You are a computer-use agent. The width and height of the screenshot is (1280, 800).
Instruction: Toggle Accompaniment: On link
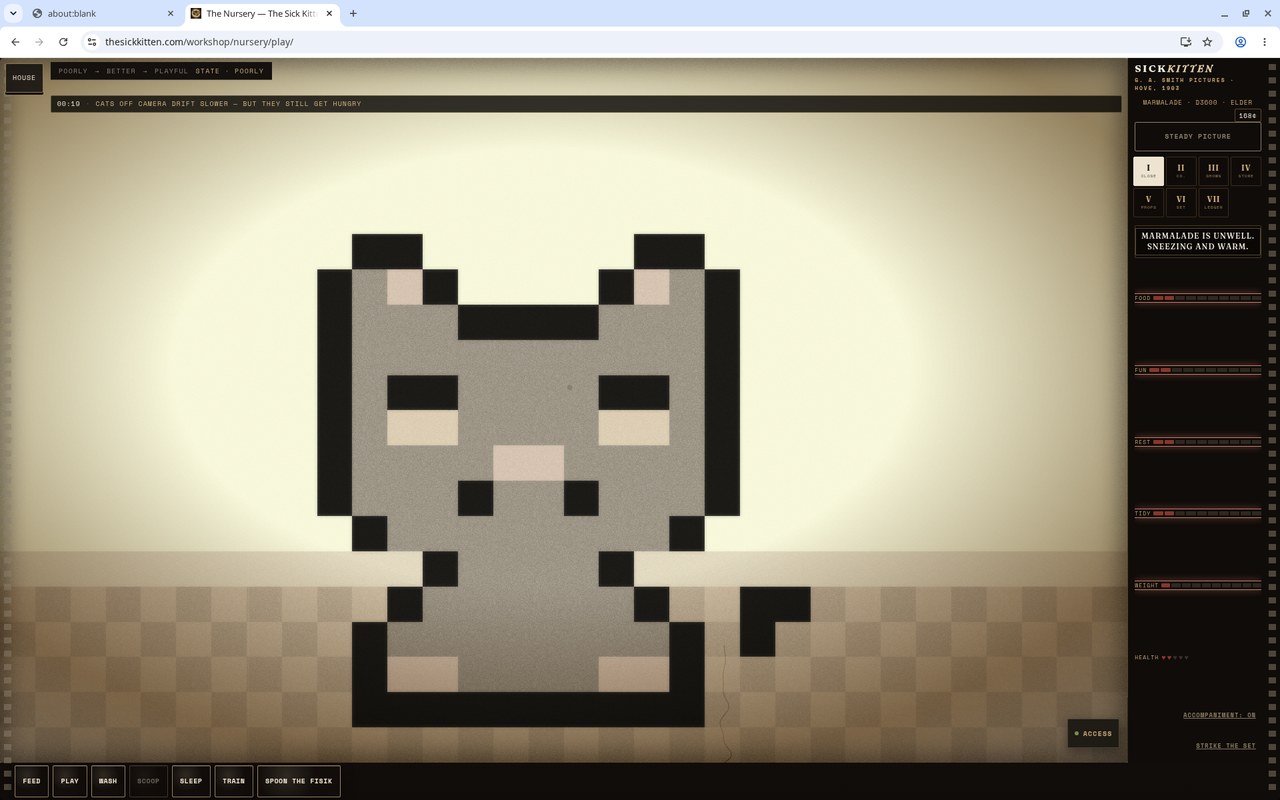tap(1219, 715)
